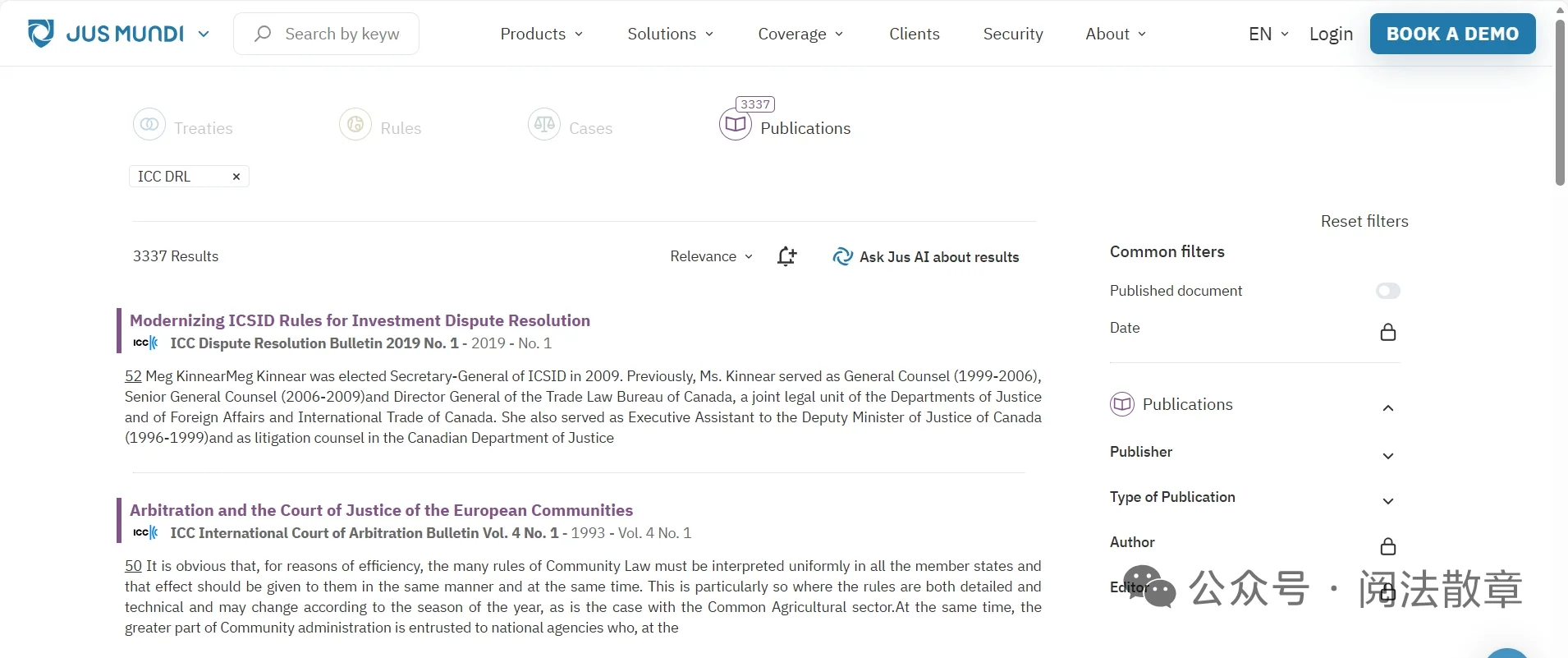Click the 3337 Results count text
The image size is (1568, 658).
176,256
